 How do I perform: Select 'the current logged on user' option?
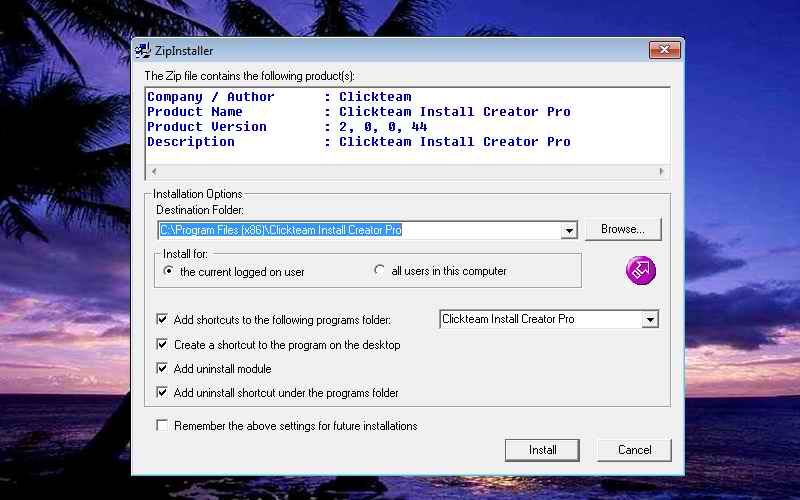click(x=169, y=271)
